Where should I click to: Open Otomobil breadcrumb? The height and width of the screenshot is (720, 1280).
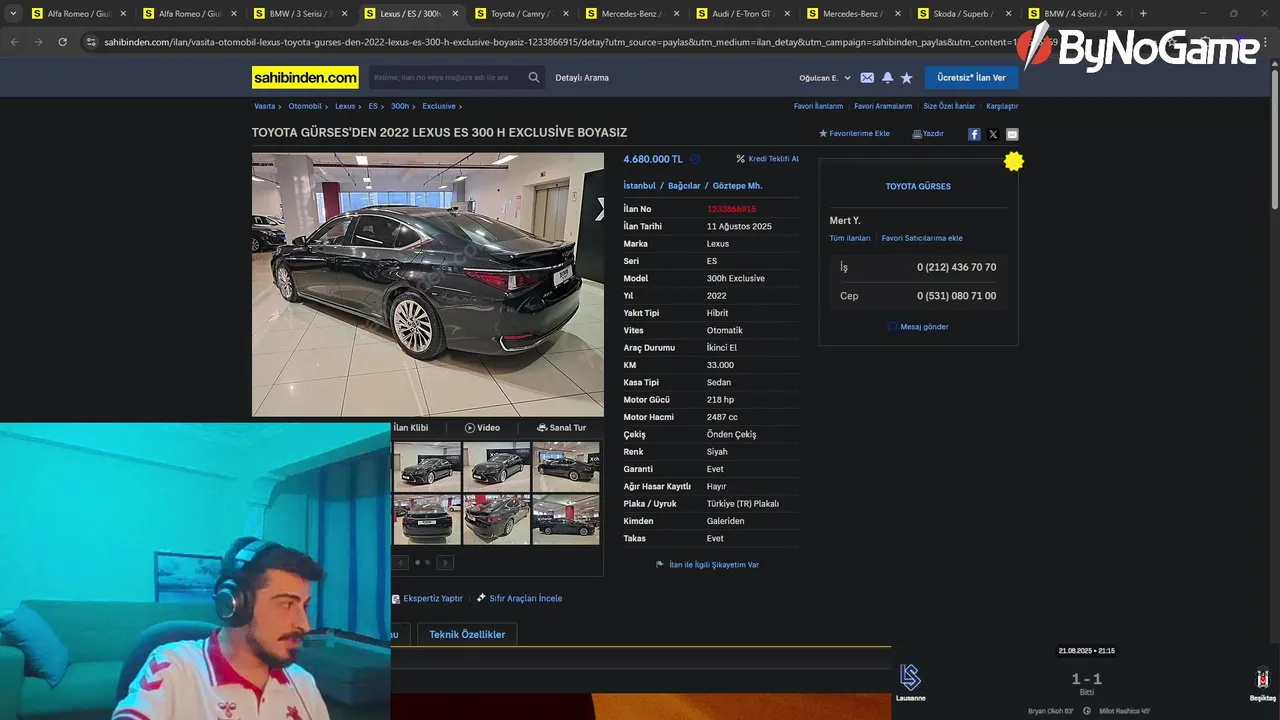(305, 106)
